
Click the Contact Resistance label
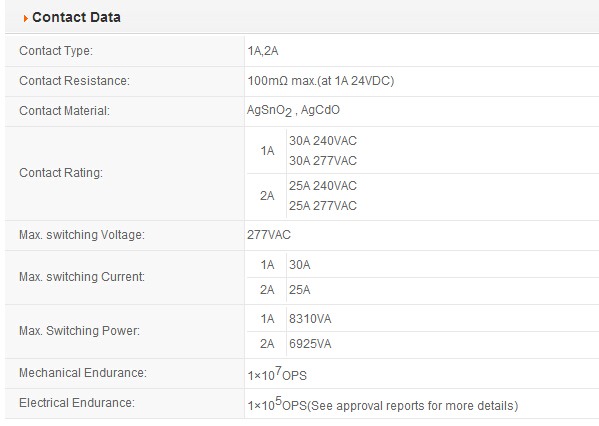click(74, 81)
